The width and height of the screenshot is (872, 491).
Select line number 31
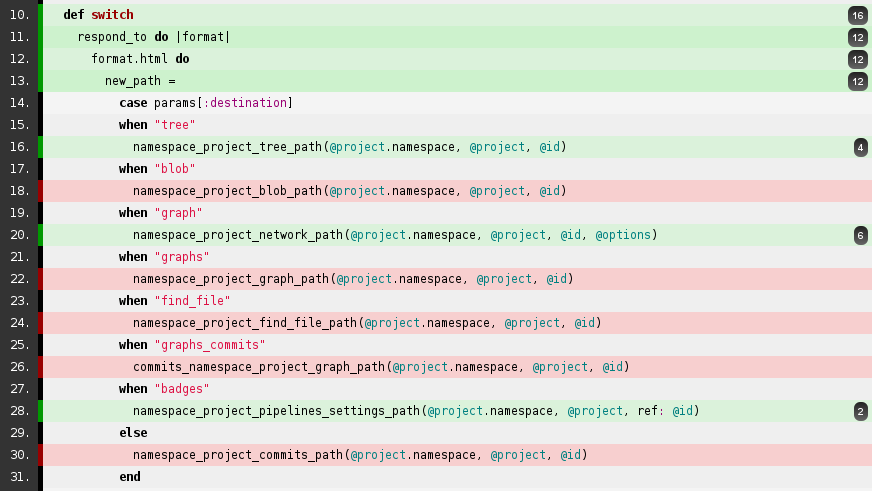(x=19, y=477)
